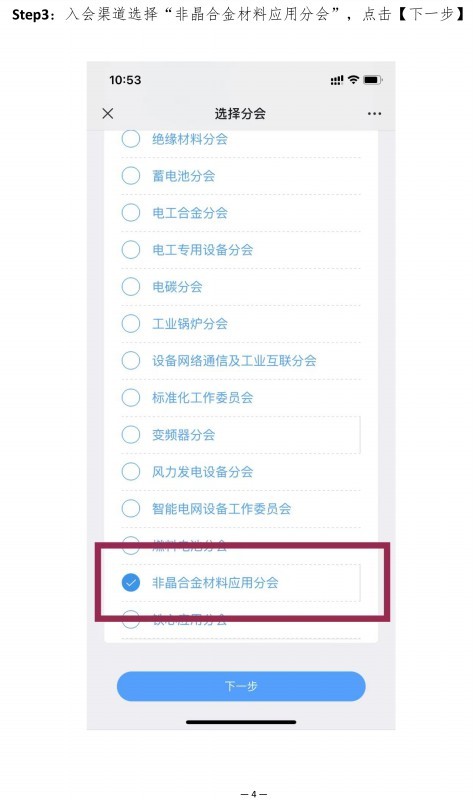
Task: Tap the 10:53 clock in status bar
Action: click(x=125, y=80)
